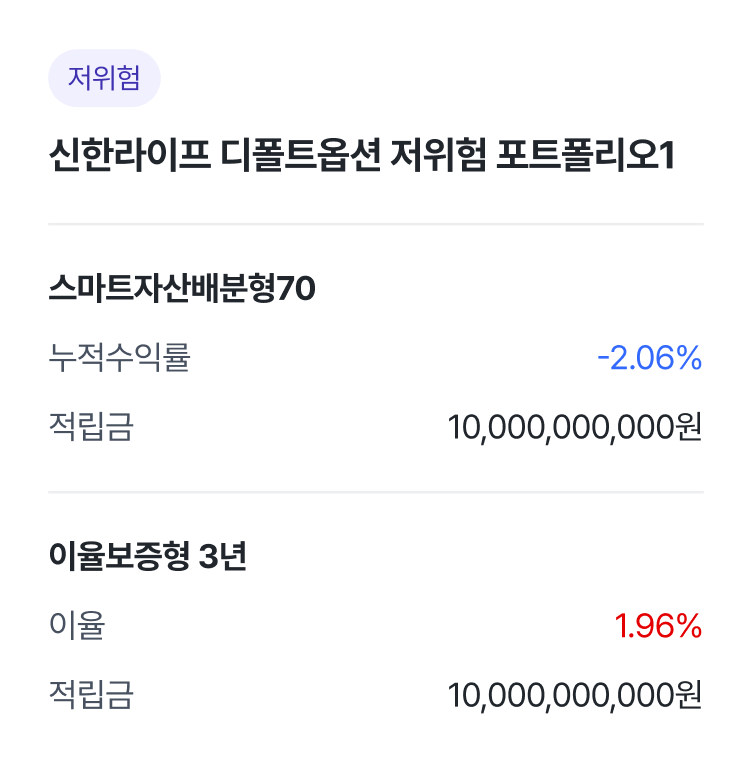Select the 10,000,000,000원 amount under 이율보증형 3년

point(575,695)
